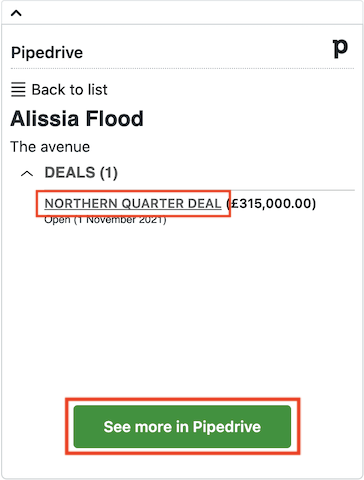
Task: Select the Alissia Flood contact name
Action: click(77, 119)
